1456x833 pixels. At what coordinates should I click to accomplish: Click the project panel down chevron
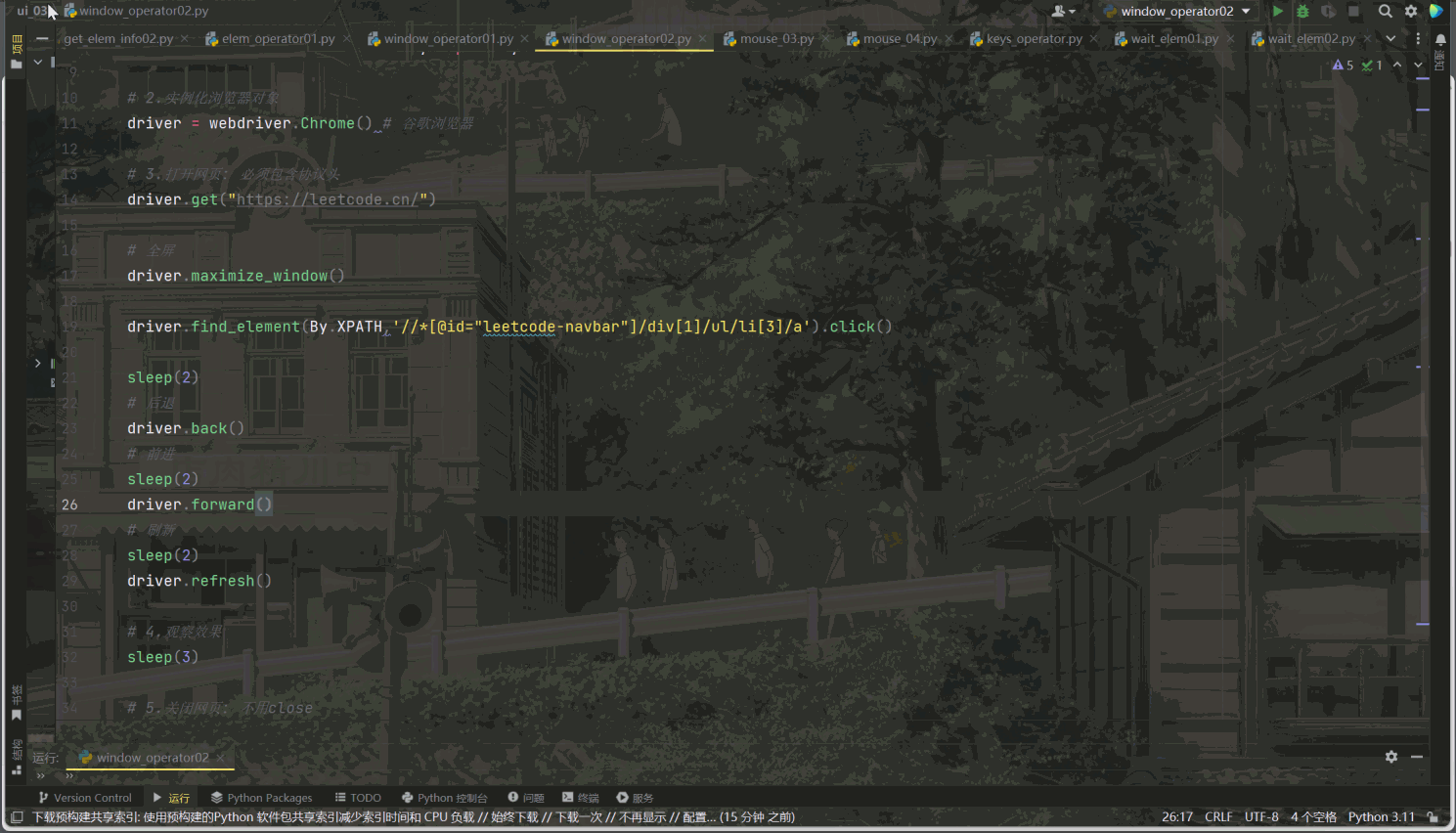pyautogui.click(x=38, y=62)
